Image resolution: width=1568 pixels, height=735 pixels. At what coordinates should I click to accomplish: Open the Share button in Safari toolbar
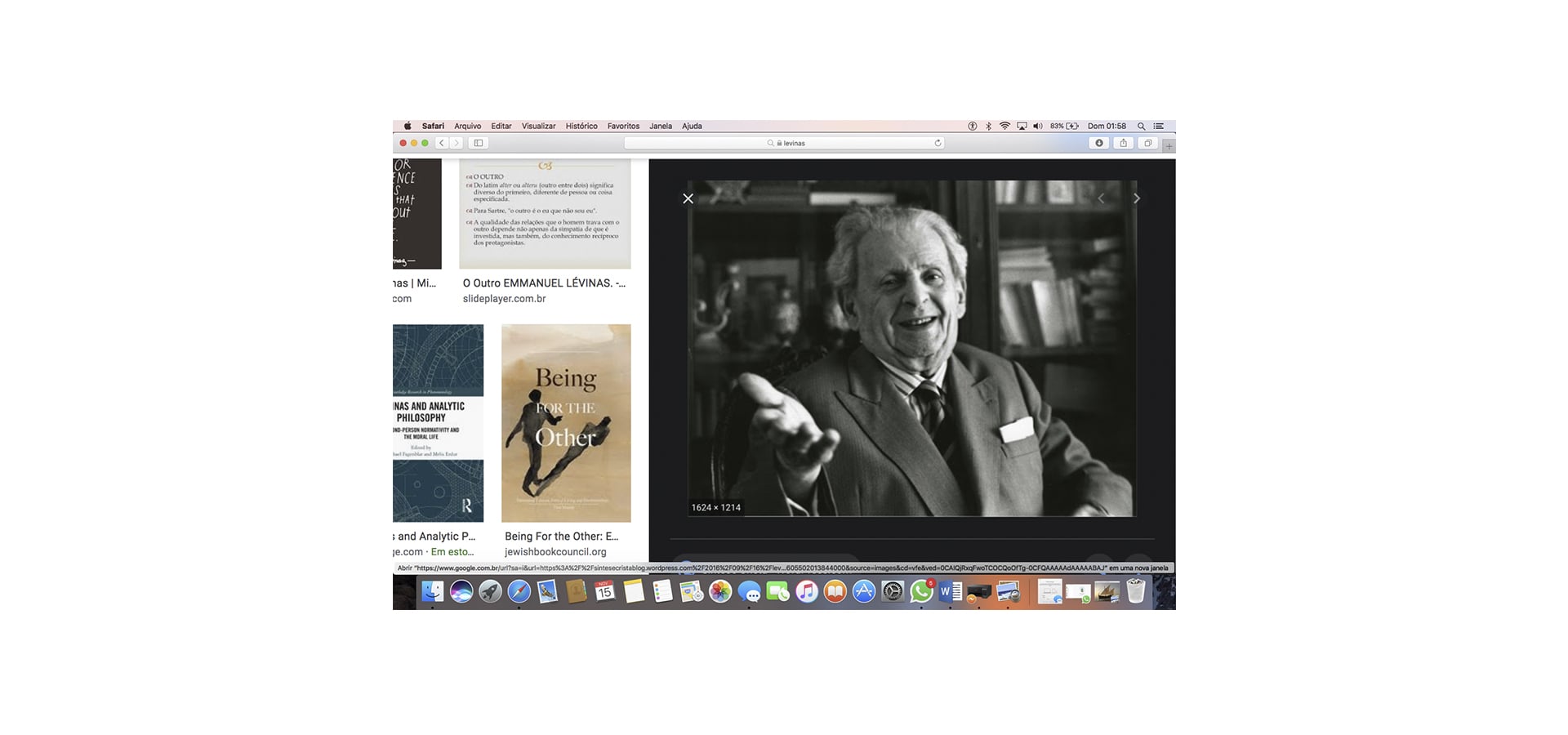click(1124, 143)
